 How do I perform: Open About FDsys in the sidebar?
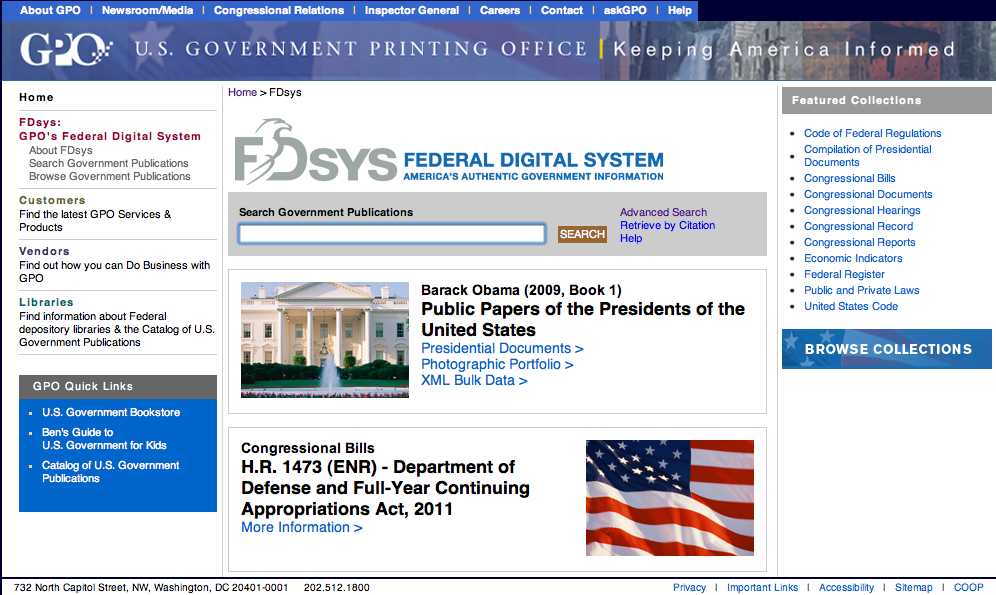click(60, 150)
